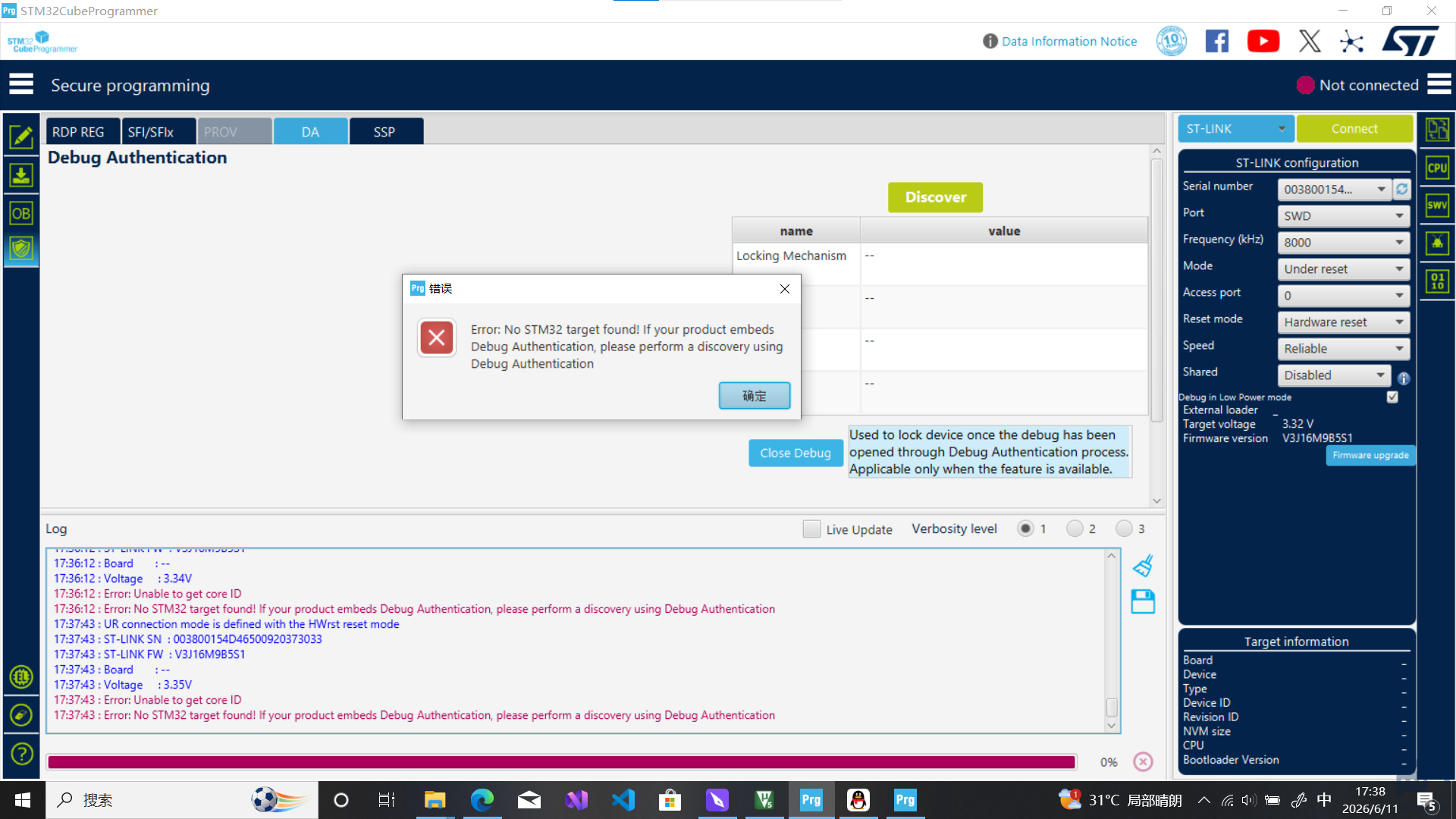Image resolution: width=1456 pixels, height=819 pixels.
Task: Open the ST Facebook page icon
Action: point(1217,41)
